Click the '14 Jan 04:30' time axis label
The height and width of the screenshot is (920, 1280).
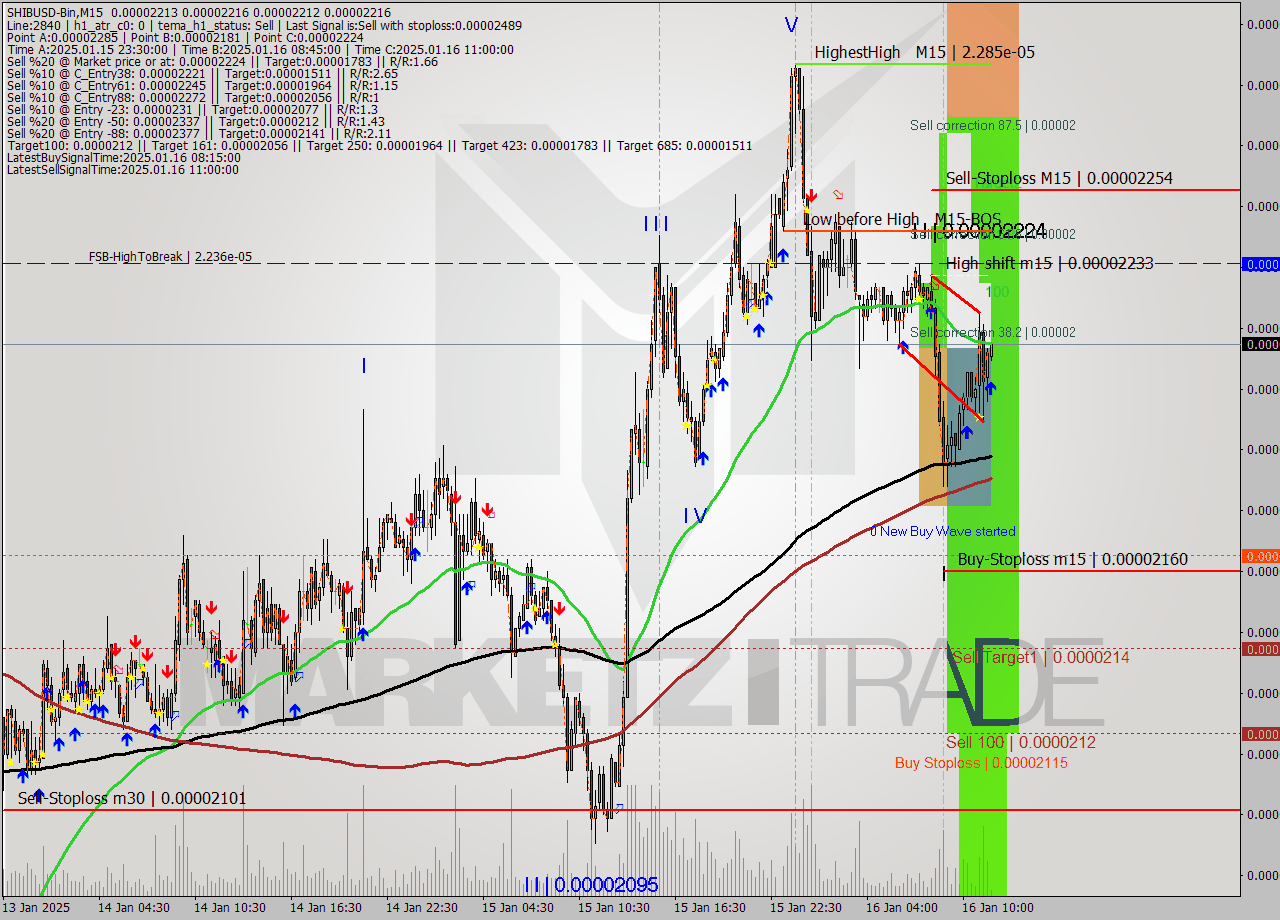pos(133,908)
